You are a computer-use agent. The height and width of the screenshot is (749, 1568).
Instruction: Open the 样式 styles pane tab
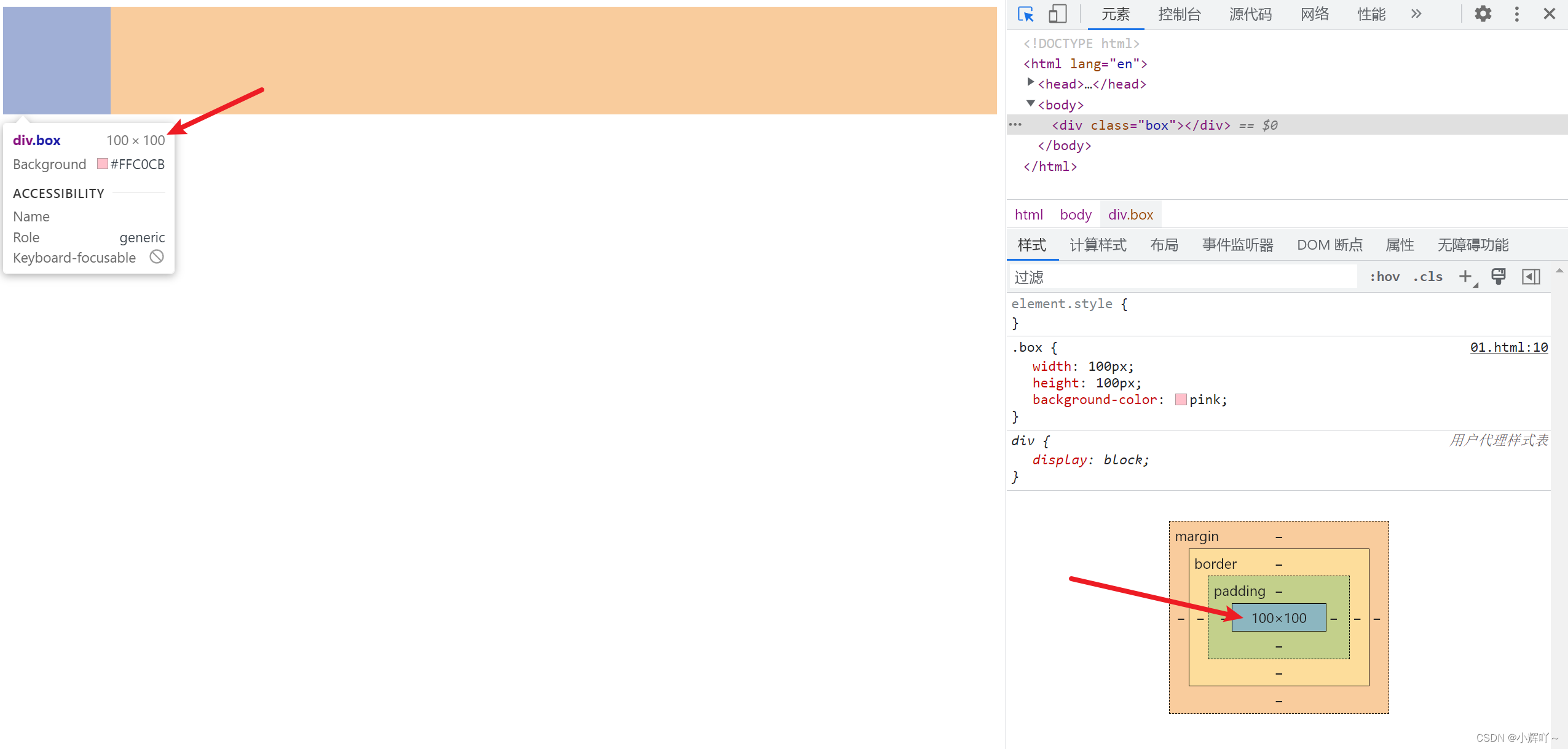point(1031,245)
